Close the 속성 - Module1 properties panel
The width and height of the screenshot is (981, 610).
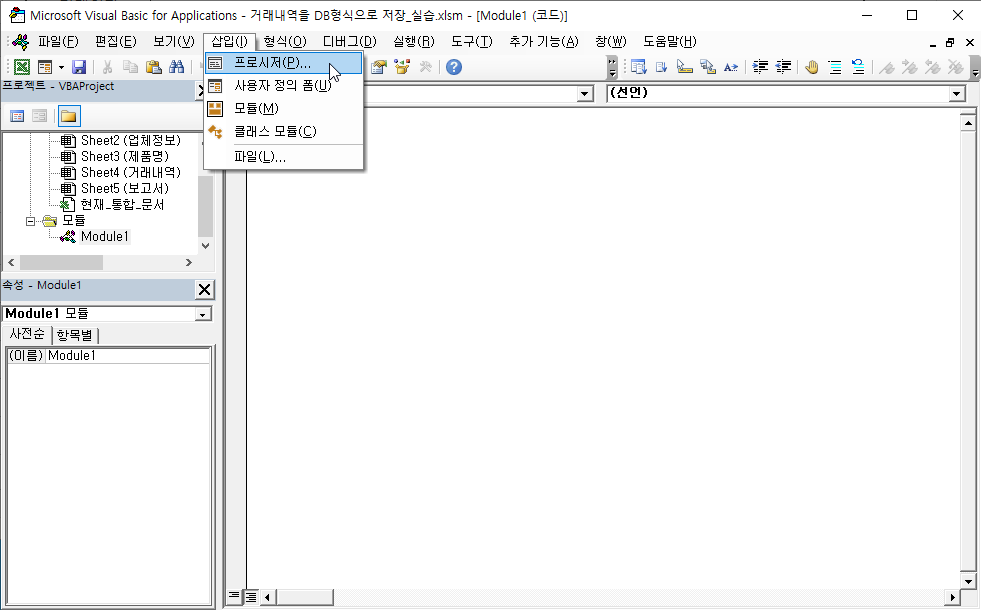point(205,290)
